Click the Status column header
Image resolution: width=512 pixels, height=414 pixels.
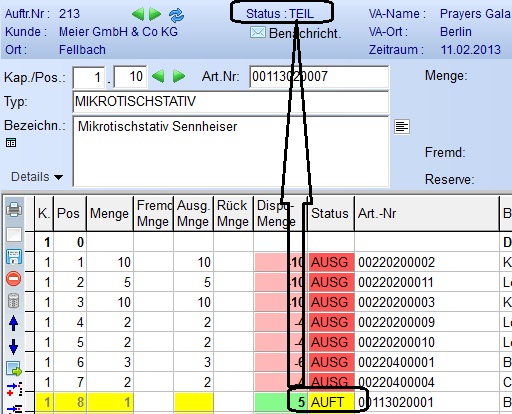coord(330,213)
